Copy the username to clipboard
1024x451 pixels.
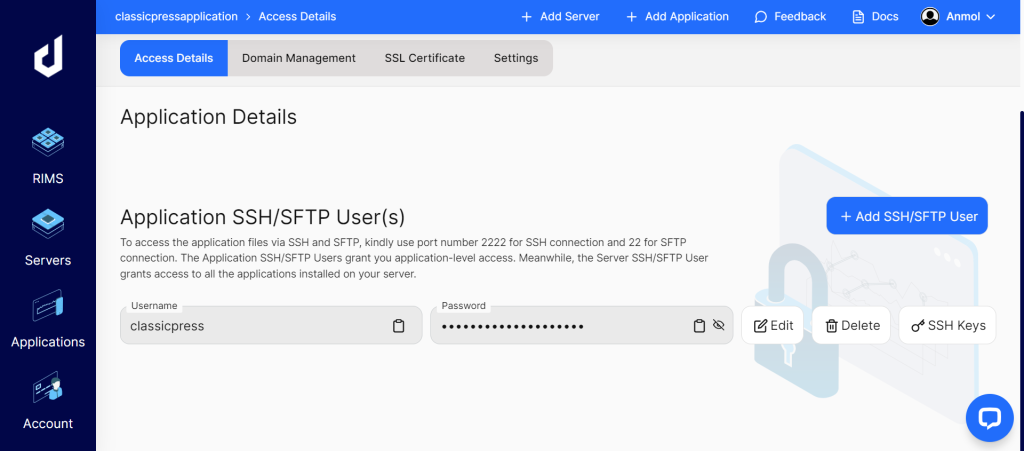[399, 326]
